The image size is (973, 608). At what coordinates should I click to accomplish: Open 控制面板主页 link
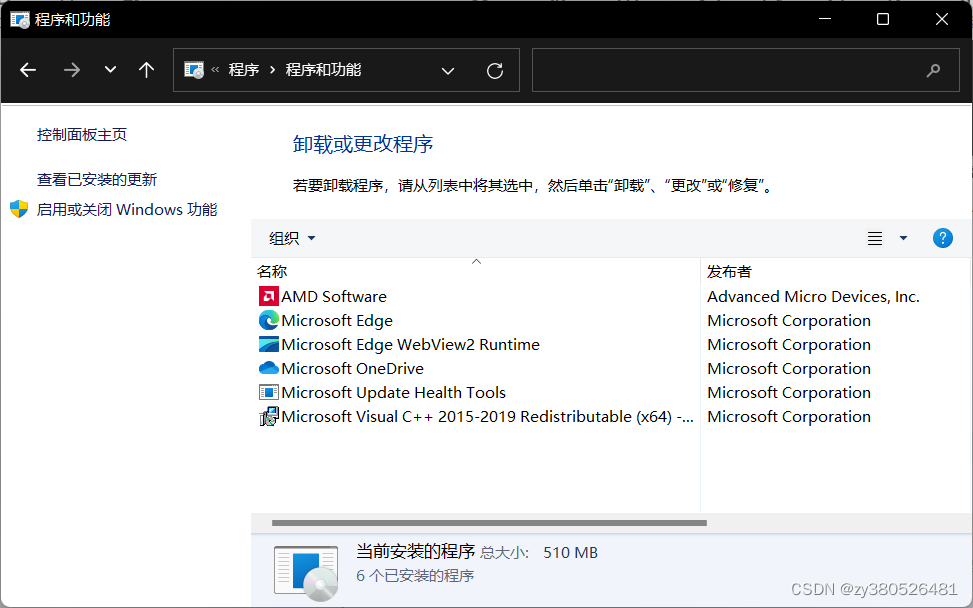tap(82, 135)
